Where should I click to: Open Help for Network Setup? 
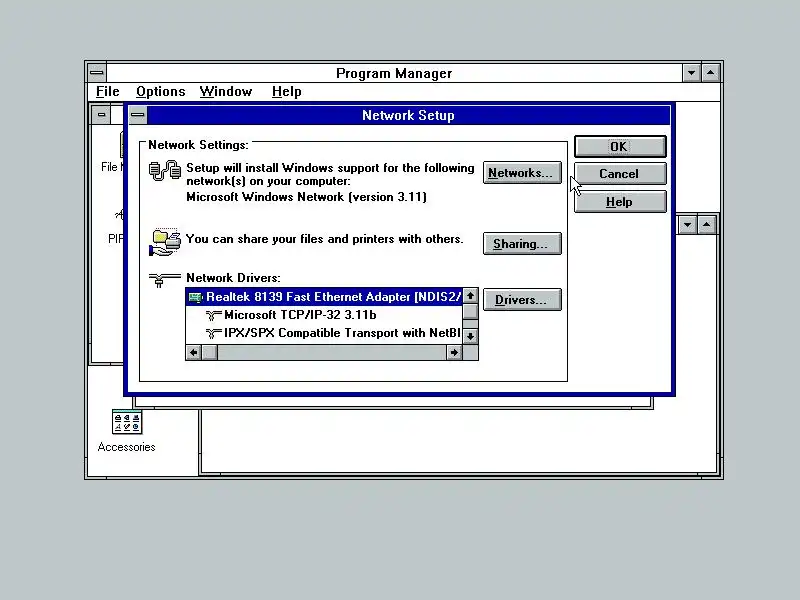coord(620,202)
